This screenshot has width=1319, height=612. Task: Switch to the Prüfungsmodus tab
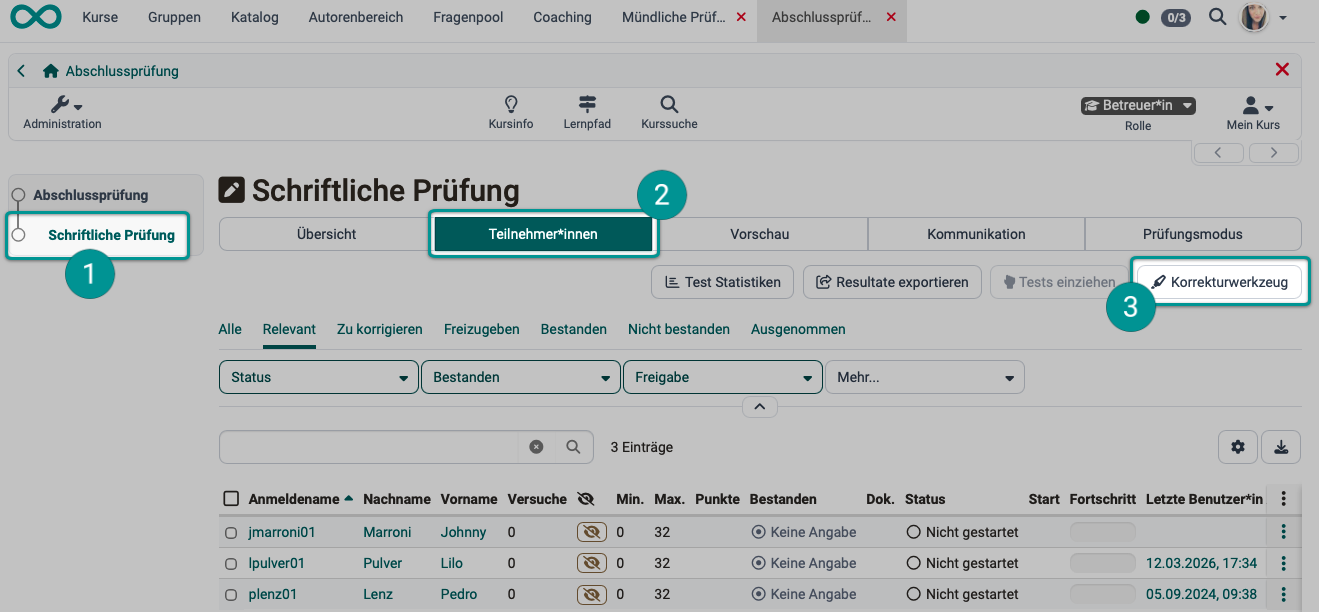pyautogui.click(x=1193, y=234)
